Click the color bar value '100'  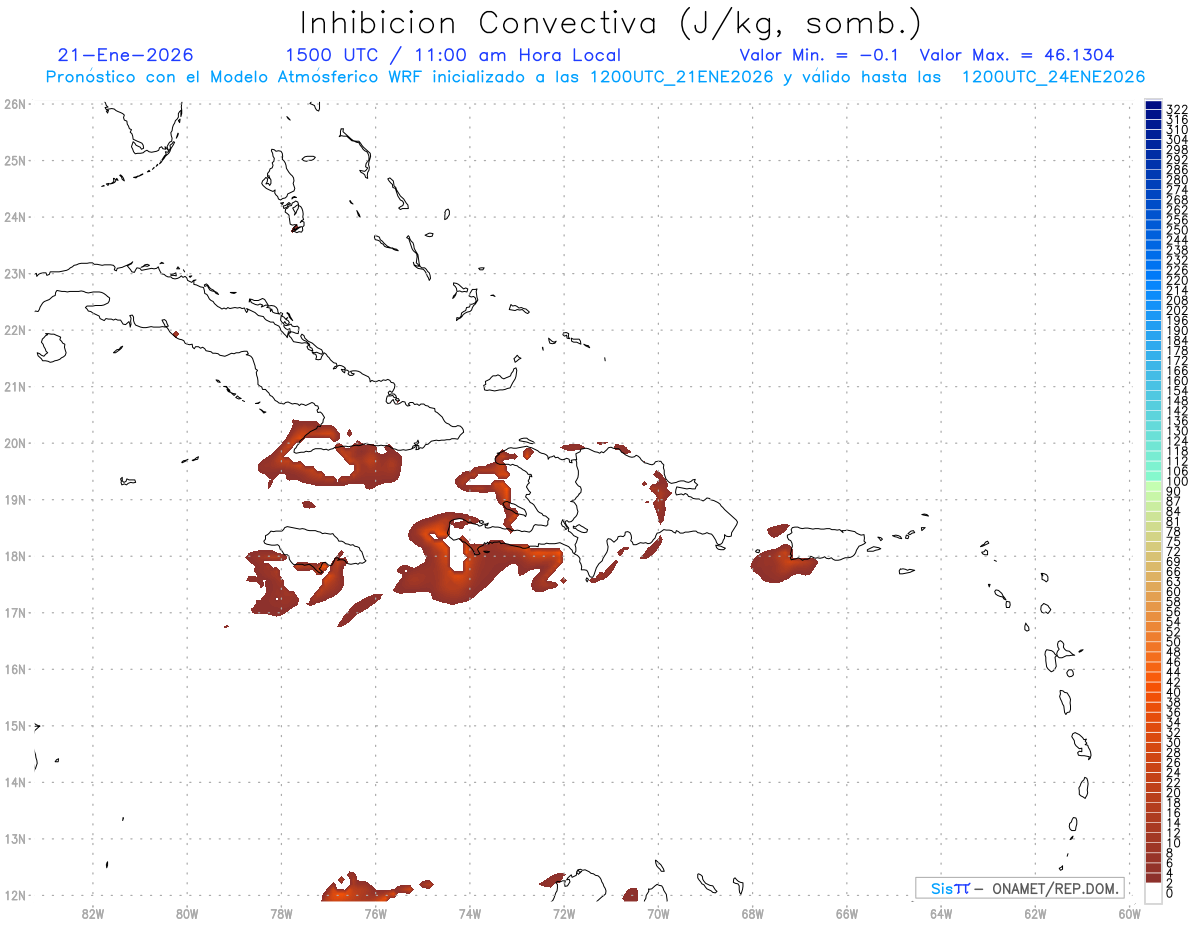[x=1177, y=482]
